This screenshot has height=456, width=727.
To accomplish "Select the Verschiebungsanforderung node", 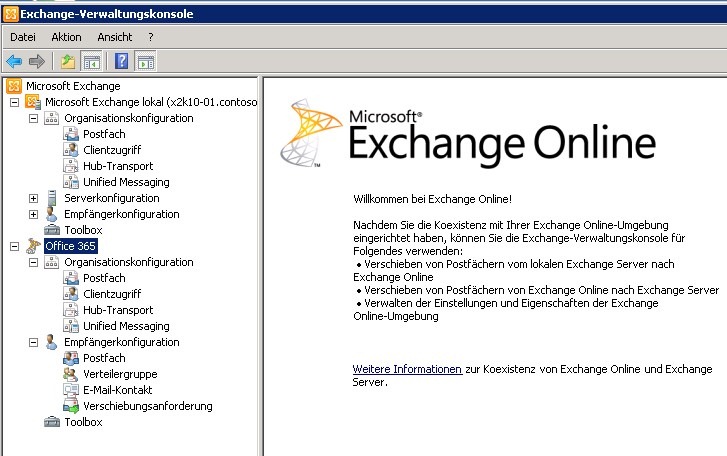I will pyautogui.click(x=147, y=406).
